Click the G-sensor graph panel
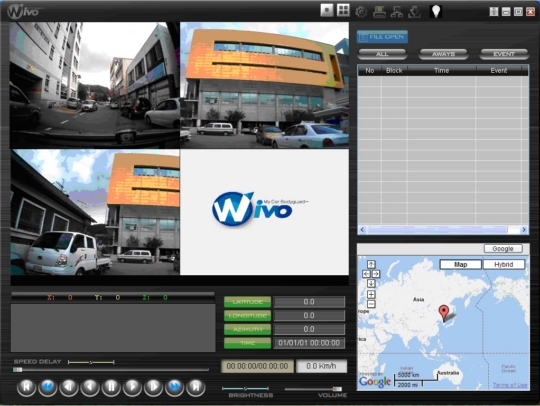Viewport: 540px width, 406px height. pyautogui.click(x=113, y=327)
